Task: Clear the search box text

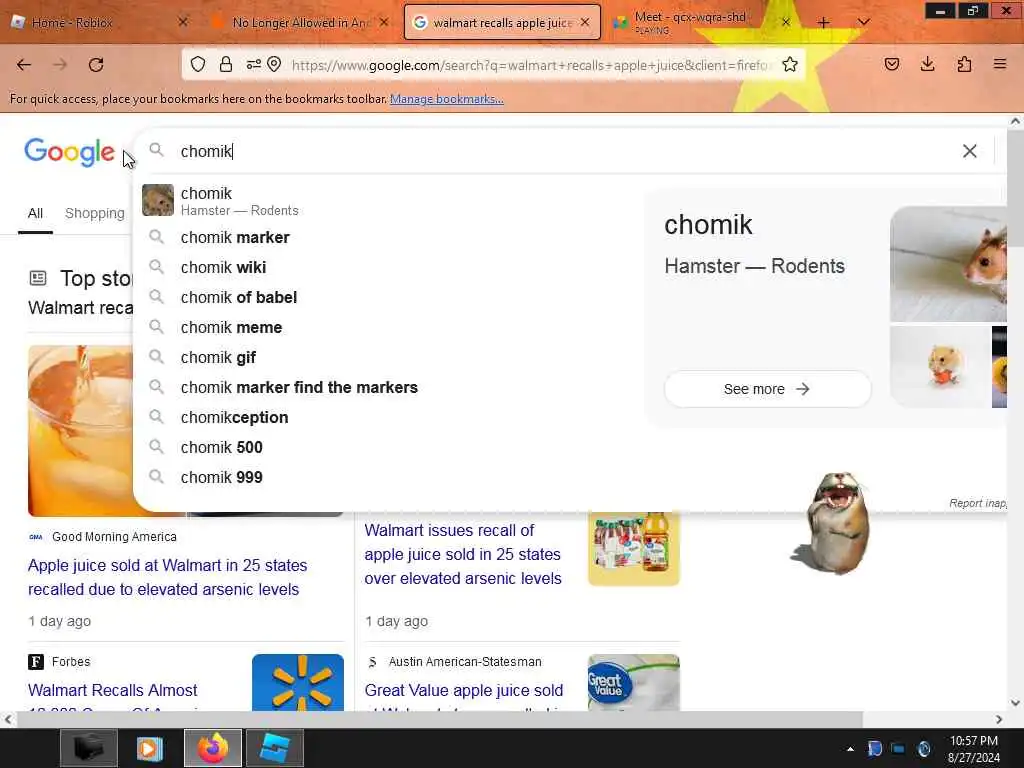Action: 970,152
